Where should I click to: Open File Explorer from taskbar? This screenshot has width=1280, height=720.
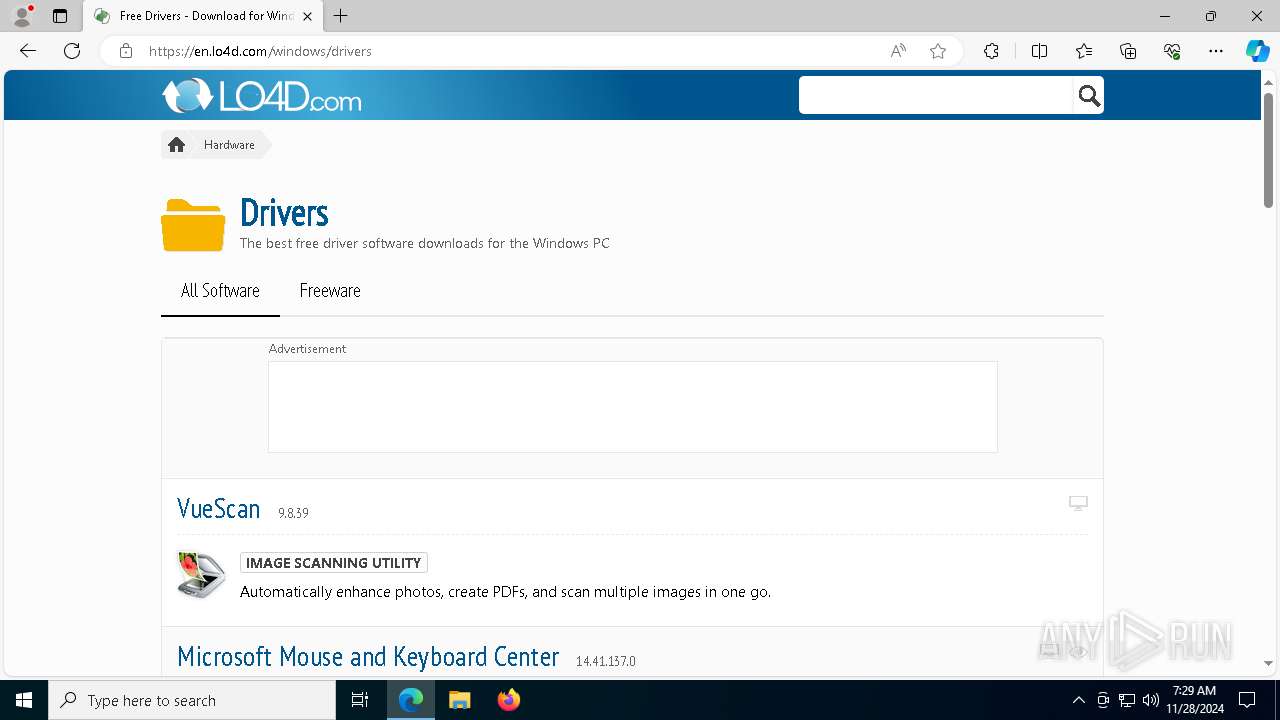click(459, 700)
